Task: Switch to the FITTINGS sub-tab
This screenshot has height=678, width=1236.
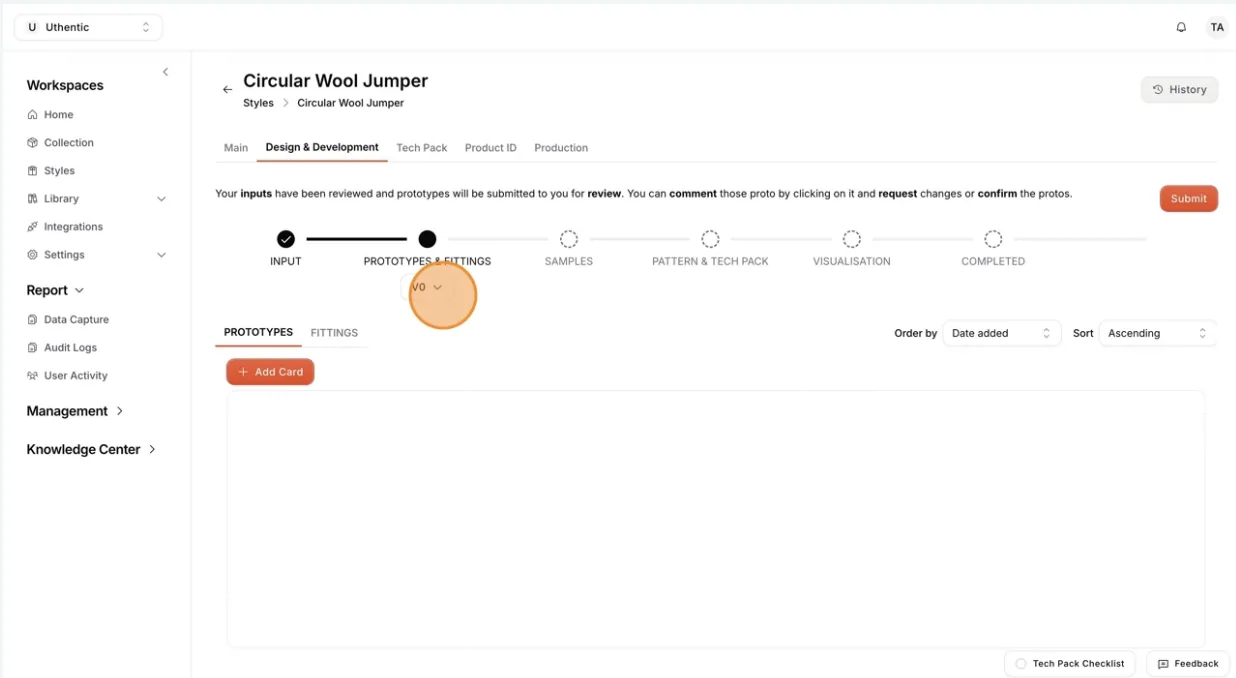Action: click(x=334, y=333)
